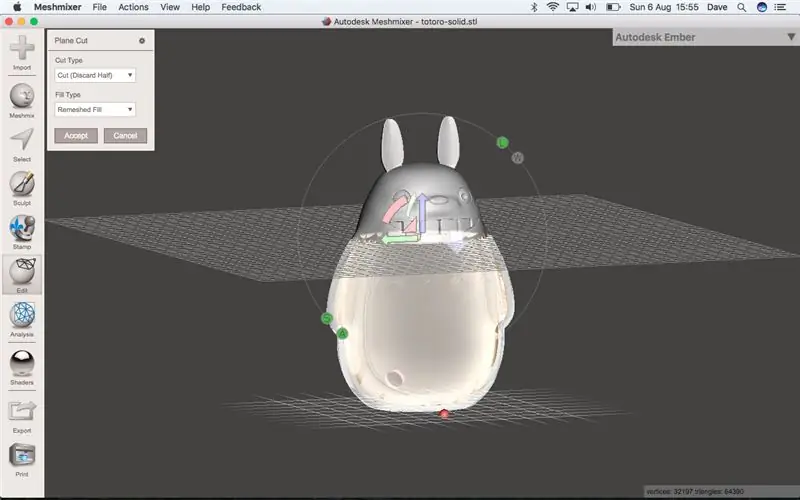800x500 pixels.
Task: Click the Plane Cut panel title
Action: [x=71, y=41]
